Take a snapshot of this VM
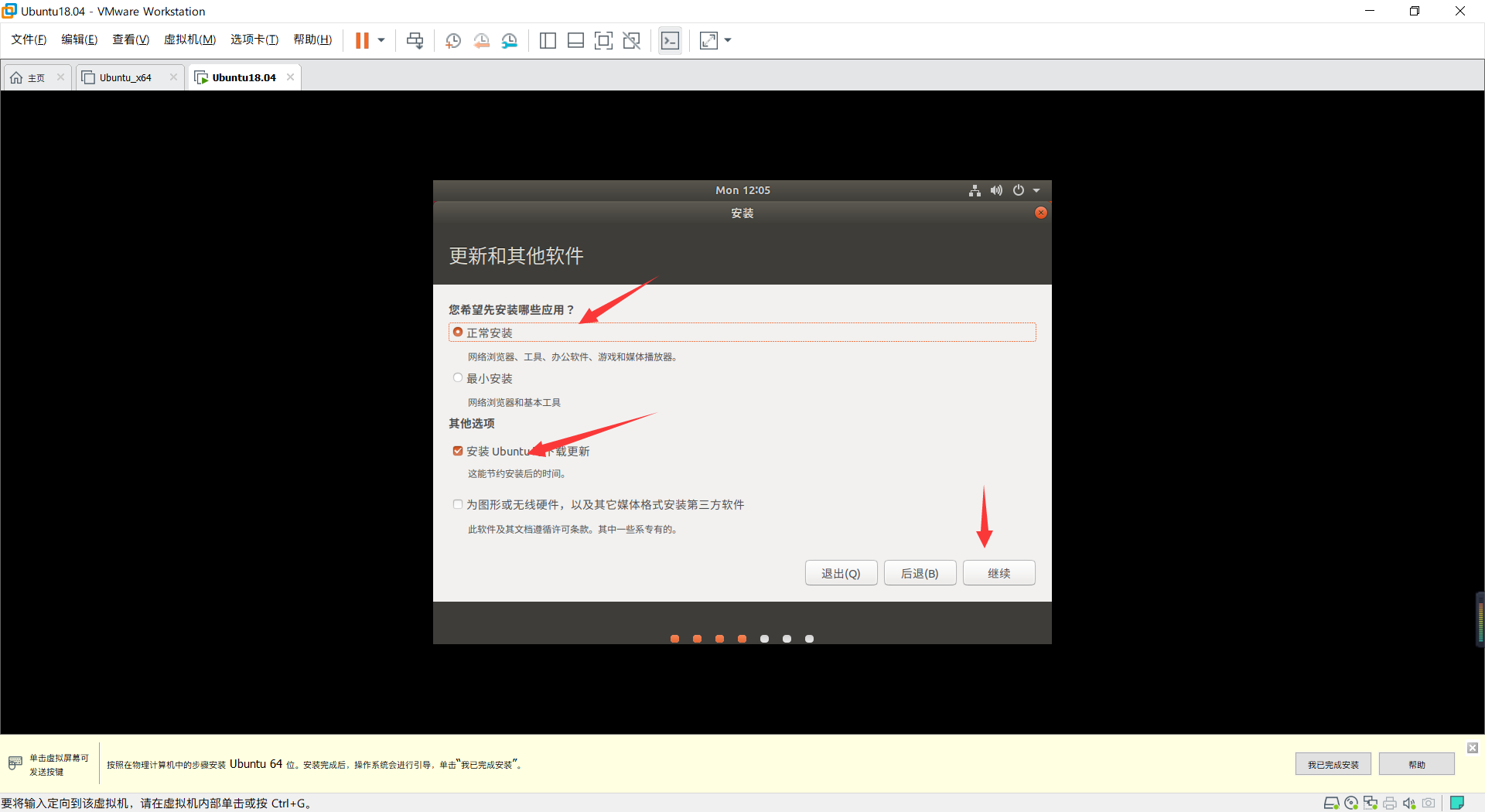The height and width of the screenshot is (812, 1485). click(453, 40)
